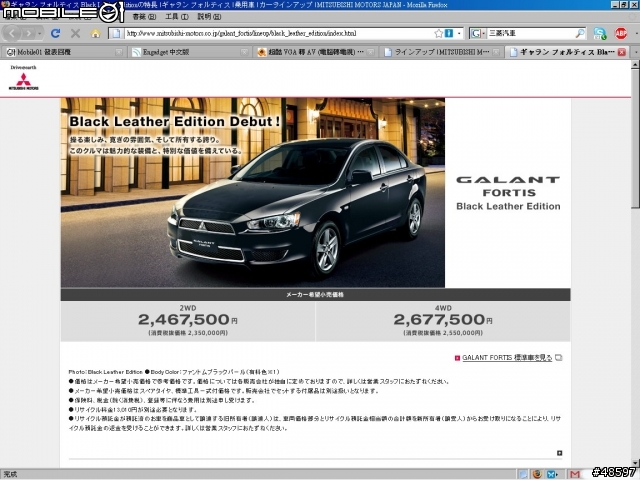
Task: Open the tab list dropdown arrow
Action: 636,52
